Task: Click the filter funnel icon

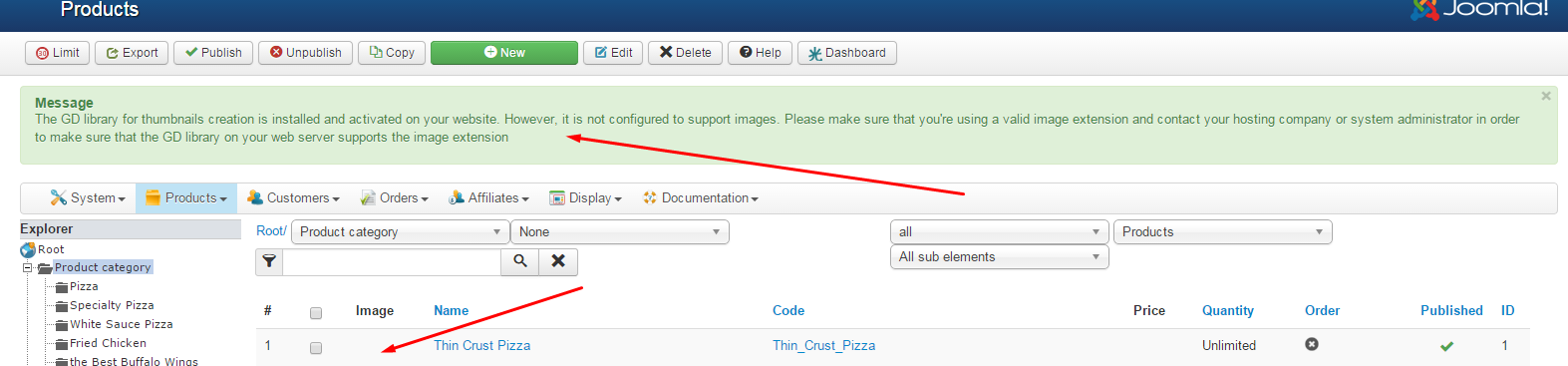Action: 269,261
